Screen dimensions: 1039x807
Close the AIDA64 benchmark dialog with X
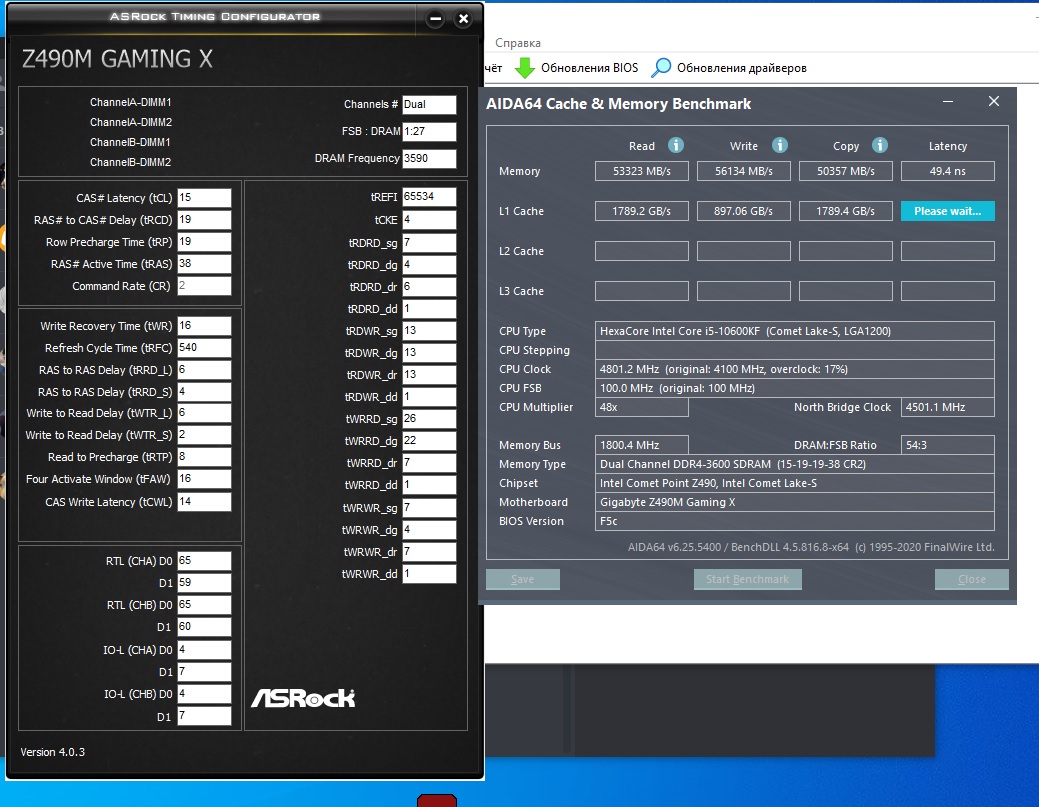click(993, 101)
